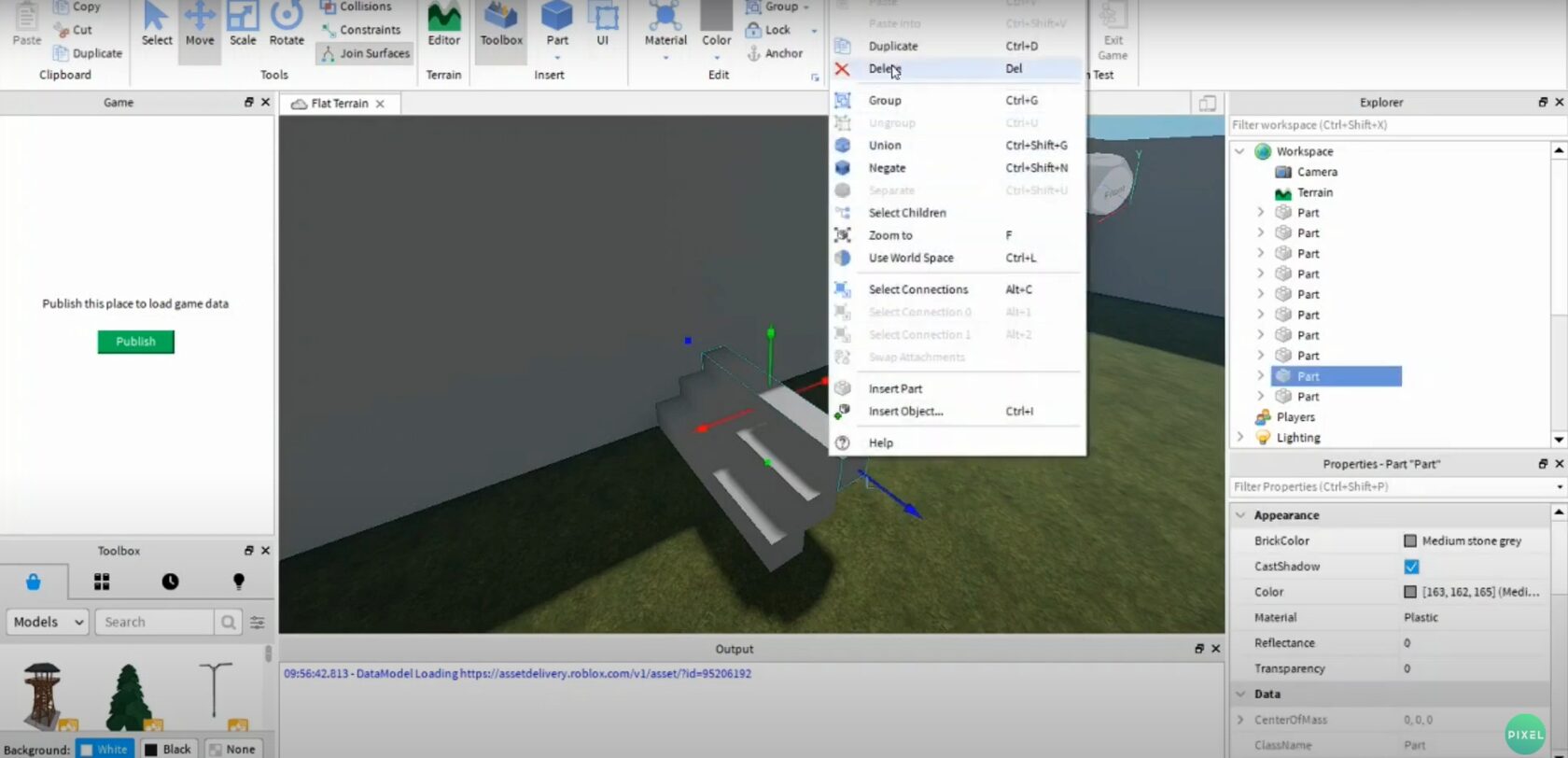Click Group in context menu
Image resolution: width=1568 pixels, height=758 pixels.
coord(957,101)
